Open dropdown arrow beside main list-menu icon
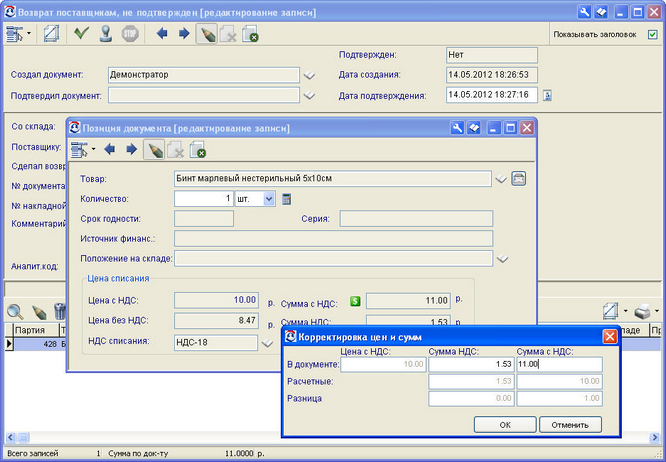This screenshot has height=462, width=666. point(29,33)
